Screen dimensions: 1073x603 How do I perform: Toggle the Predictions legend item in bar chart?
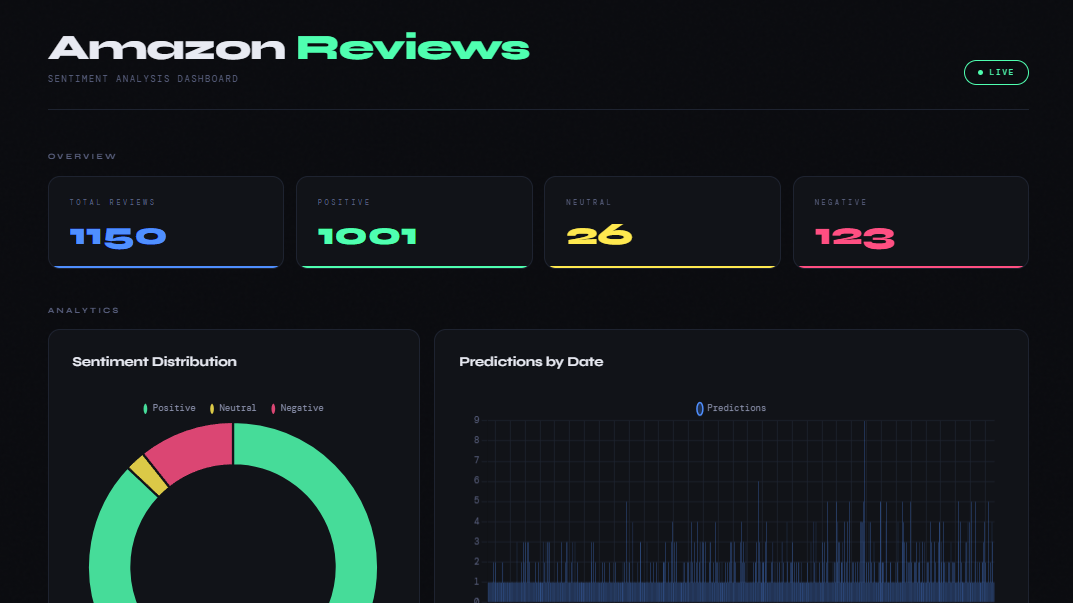pos(731,408)
